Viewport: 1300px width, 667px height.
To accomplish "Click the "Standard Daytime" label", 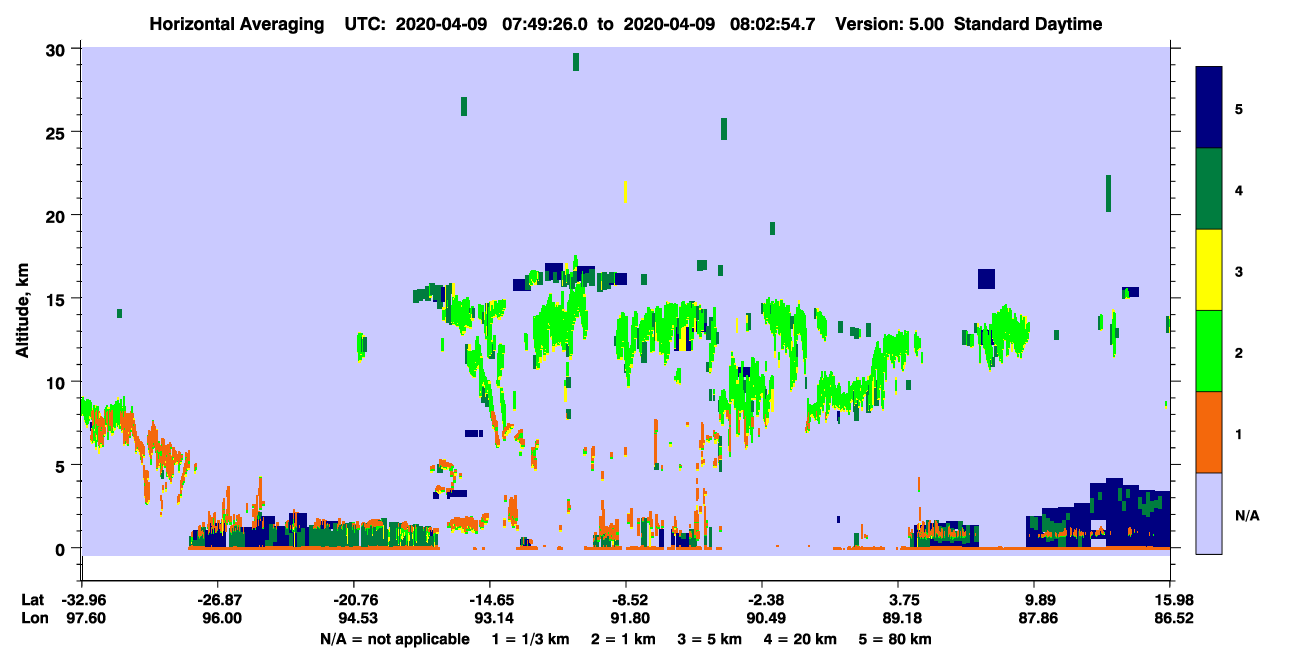I will click(1028, 24).
